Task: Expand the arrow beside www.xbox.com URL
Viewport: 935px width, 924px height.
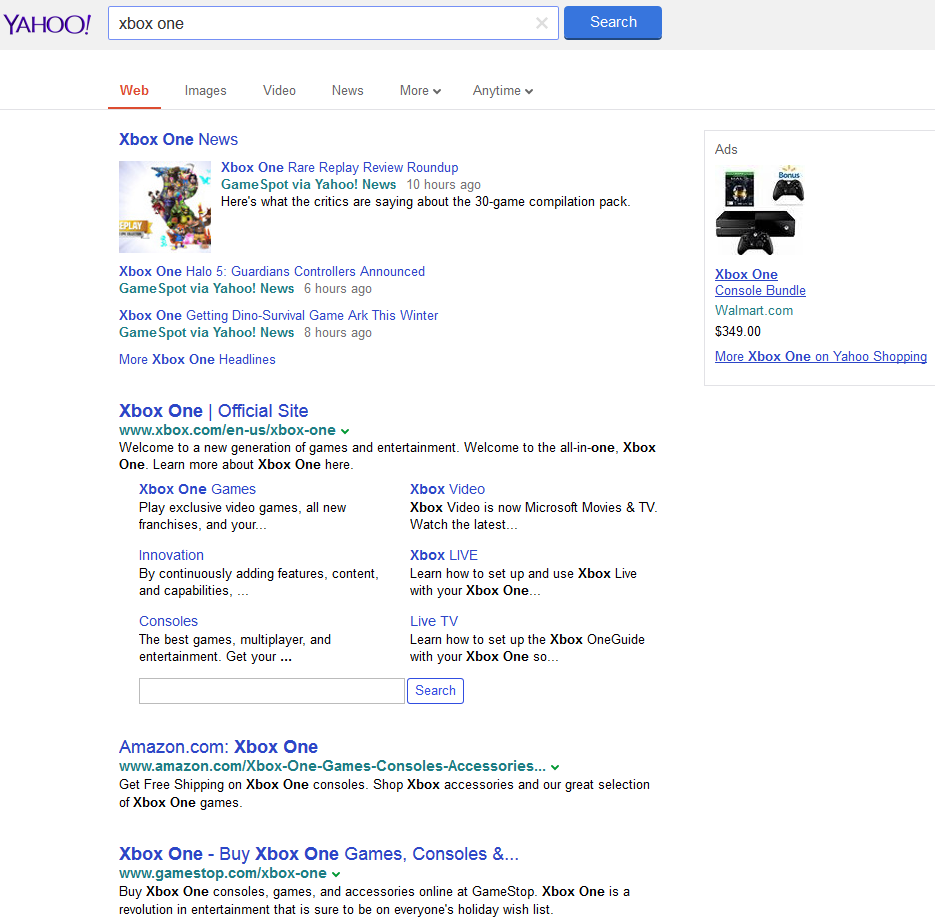Action: pyautogui.click(x=345, y=431)
